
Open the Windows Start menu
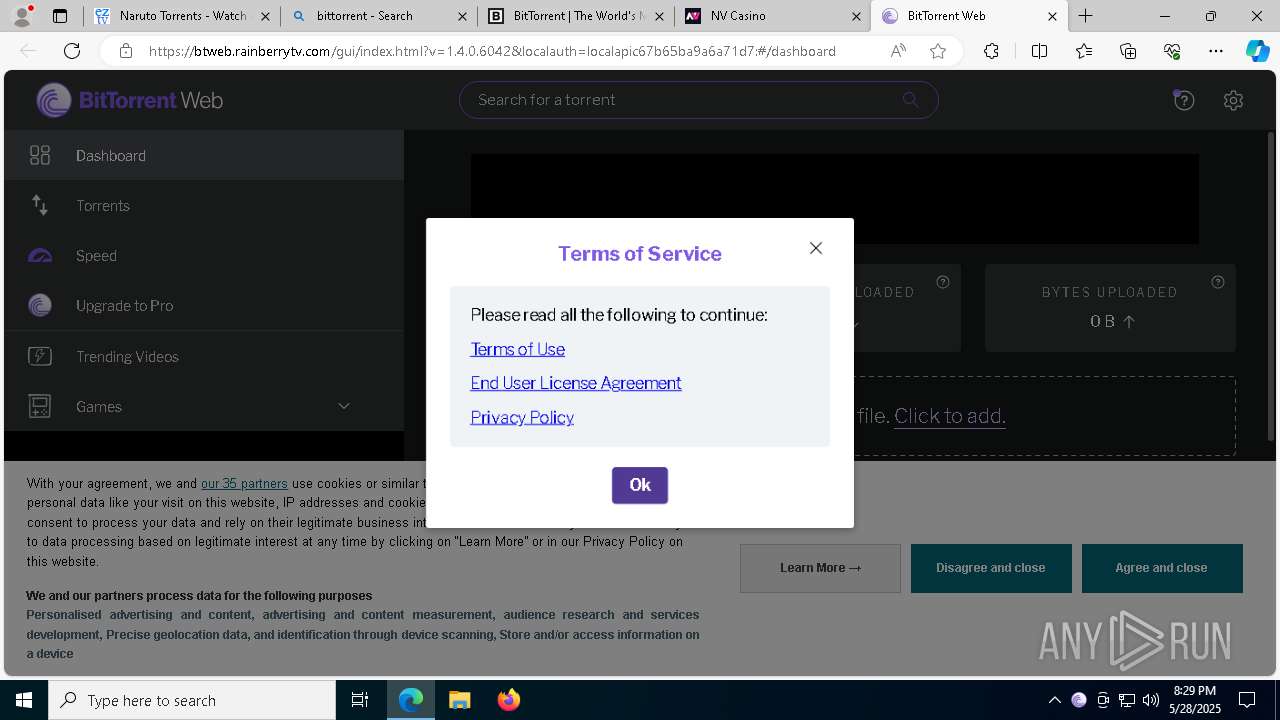24,700
